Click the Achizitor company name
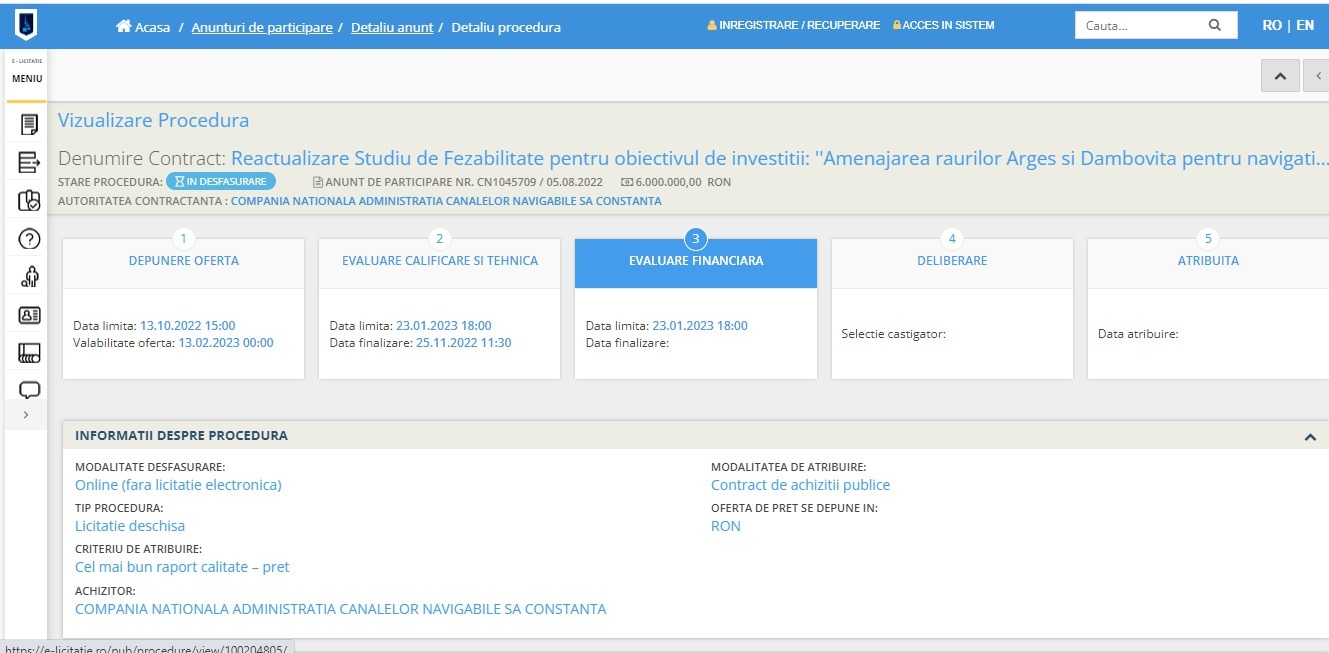Viewport: 1329px width, 653px height. coord(341,609)
